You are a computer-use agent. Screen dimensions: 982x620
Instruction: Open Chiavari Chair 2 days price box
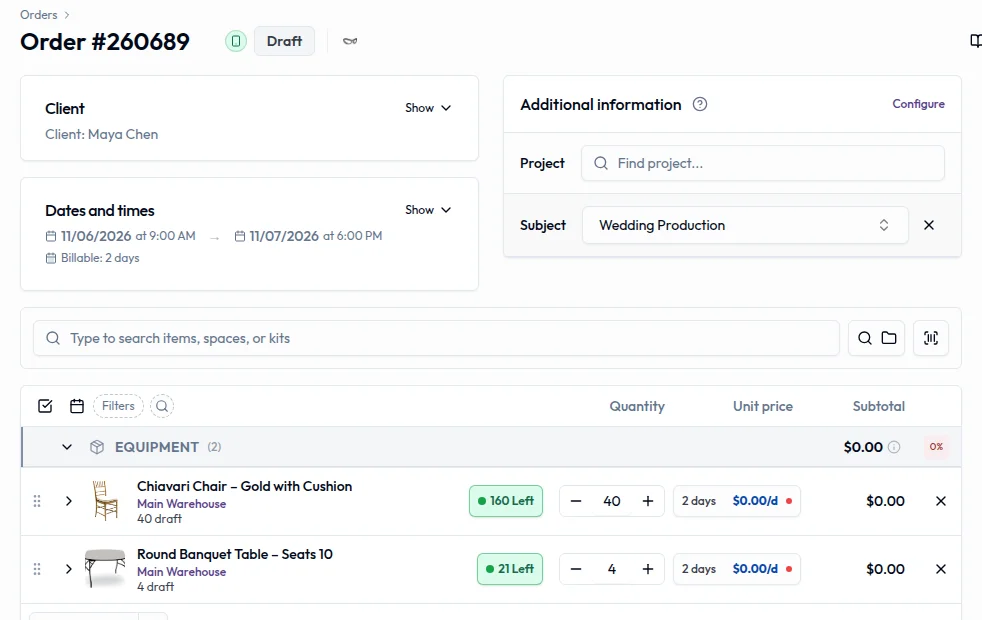pos(736,501)
